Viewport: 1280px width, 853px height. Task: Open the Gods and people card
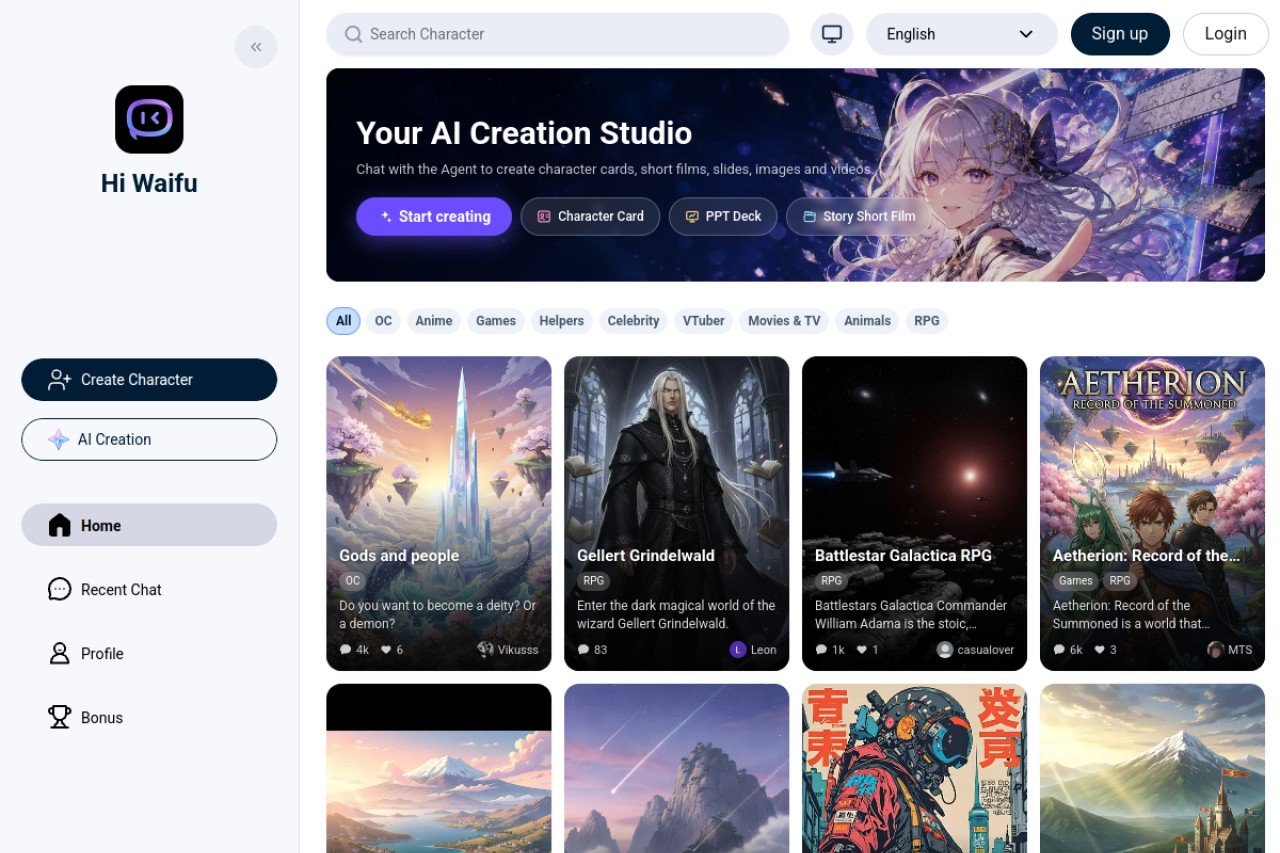[438, 513]
